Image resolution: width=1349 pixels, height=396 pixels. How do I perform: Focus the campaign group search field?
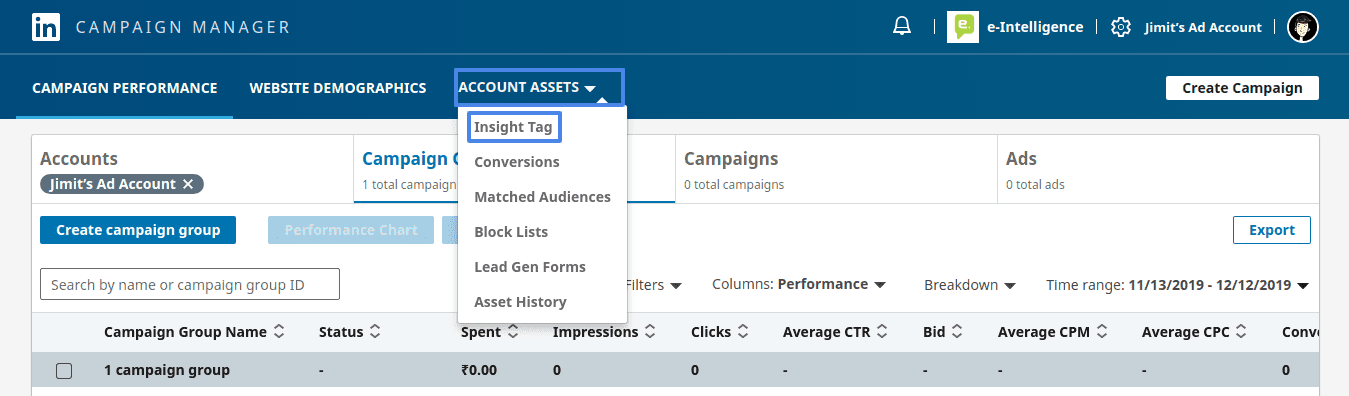tap(190, 285)
